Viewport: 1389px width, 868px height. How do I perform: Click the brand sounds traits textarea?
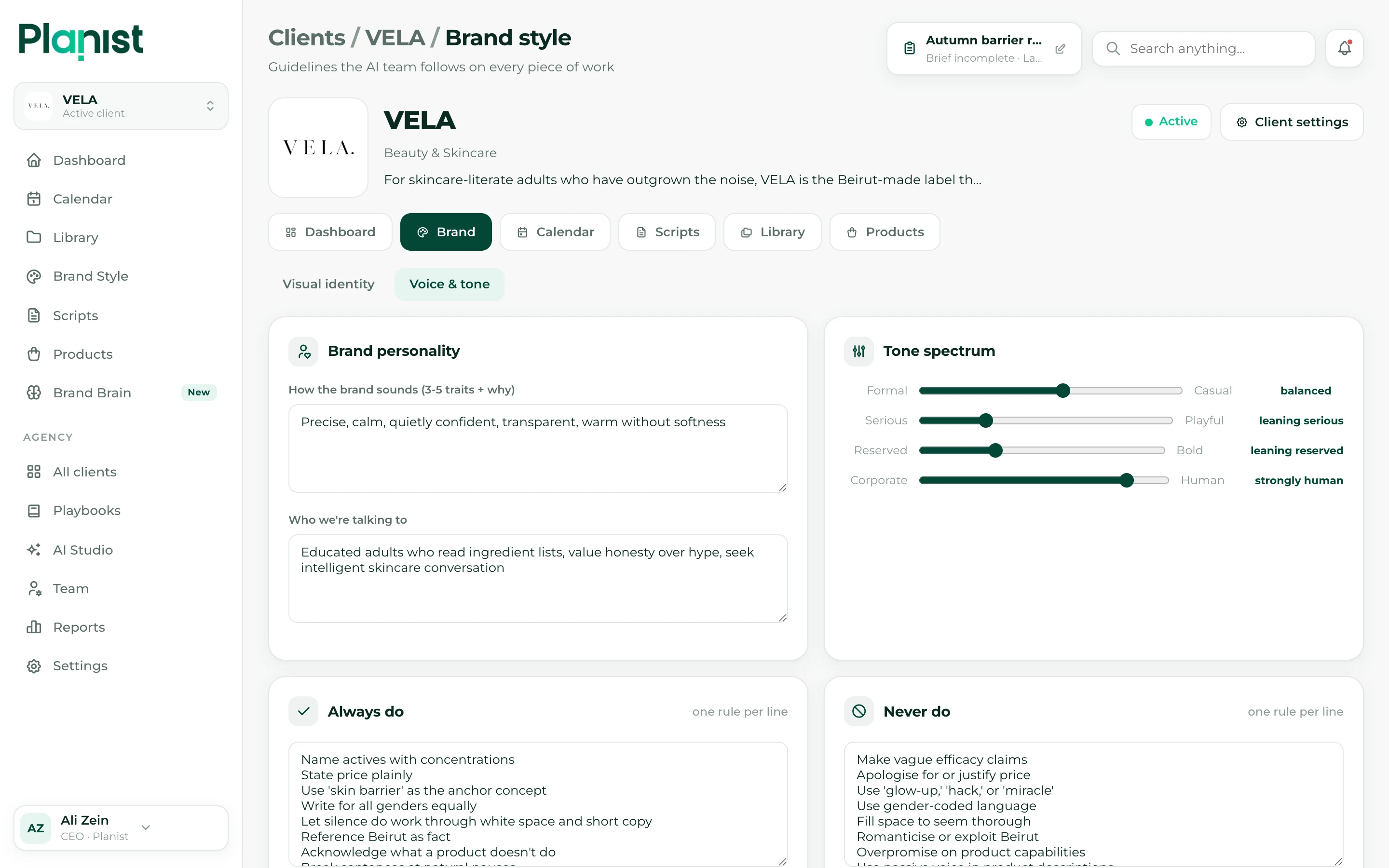coord(538,448)
